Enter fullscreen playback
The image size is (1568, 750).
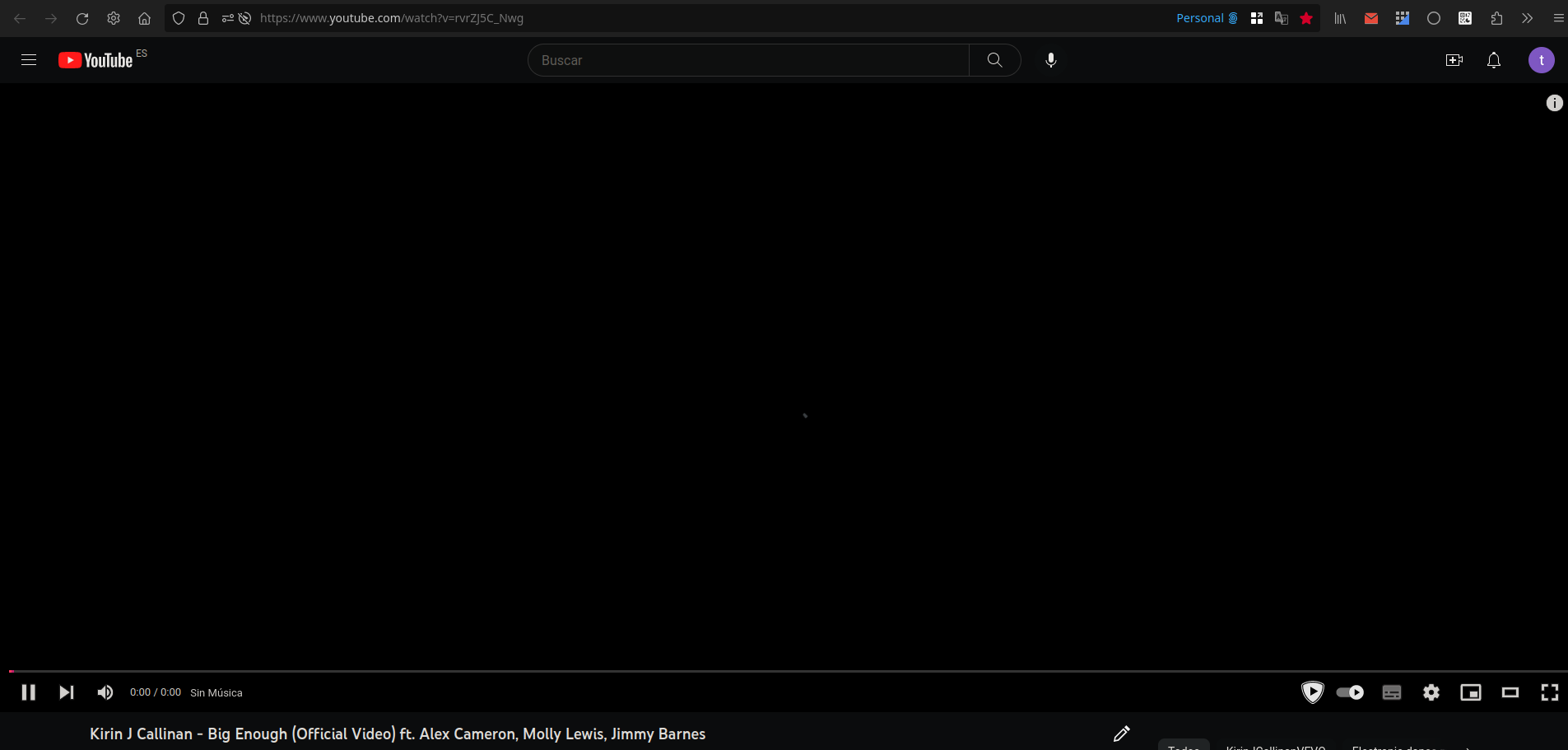(x=1551, y=692)
